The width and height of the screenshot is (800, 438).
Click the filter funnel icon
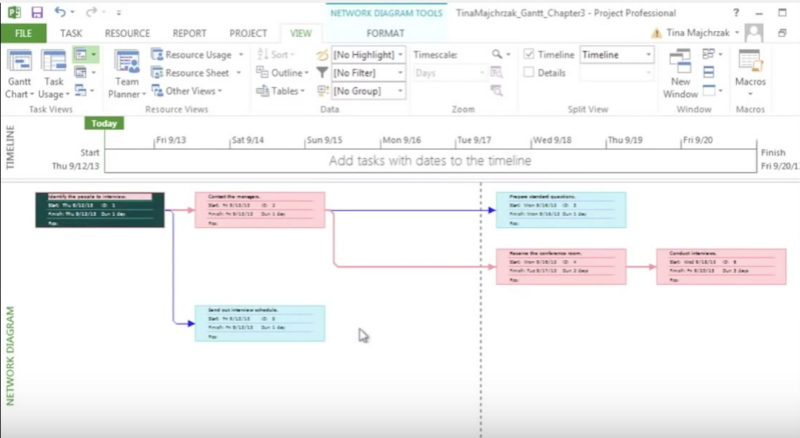[322, 72]
